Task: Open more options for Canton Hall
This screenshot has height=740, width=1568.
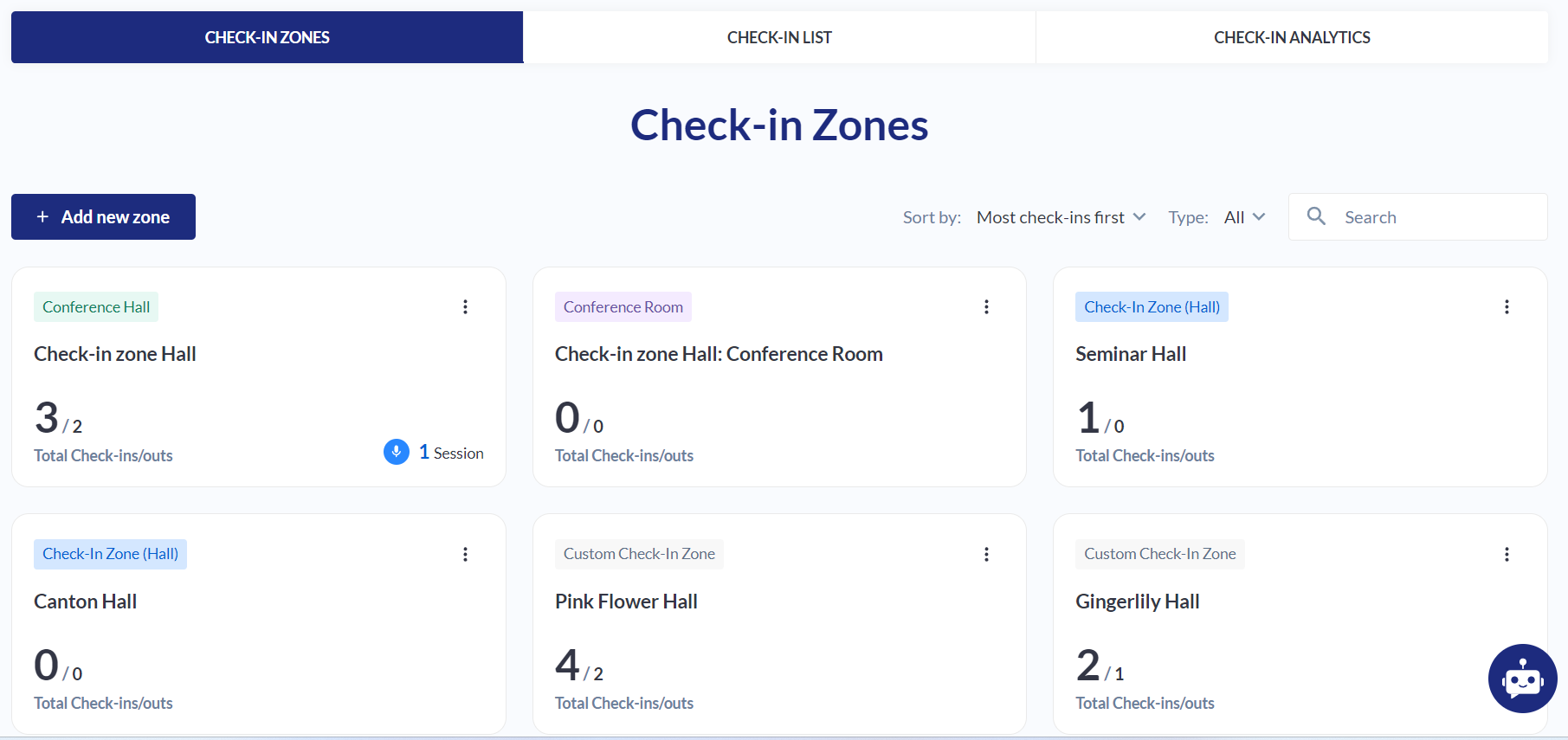Action: 465,554
